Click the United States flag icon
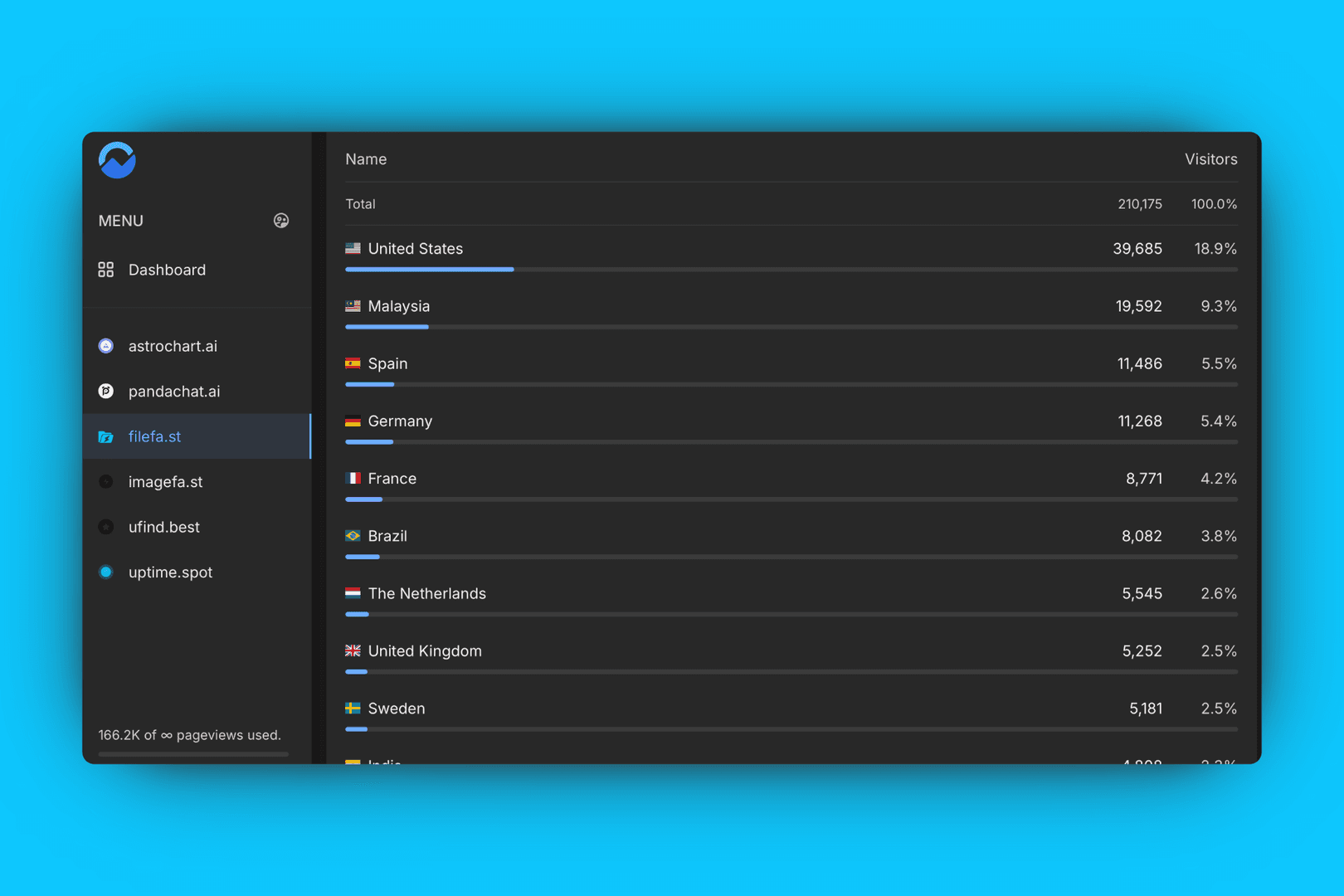Viewport: 1344px width, 896px height. tap(353, 247)
